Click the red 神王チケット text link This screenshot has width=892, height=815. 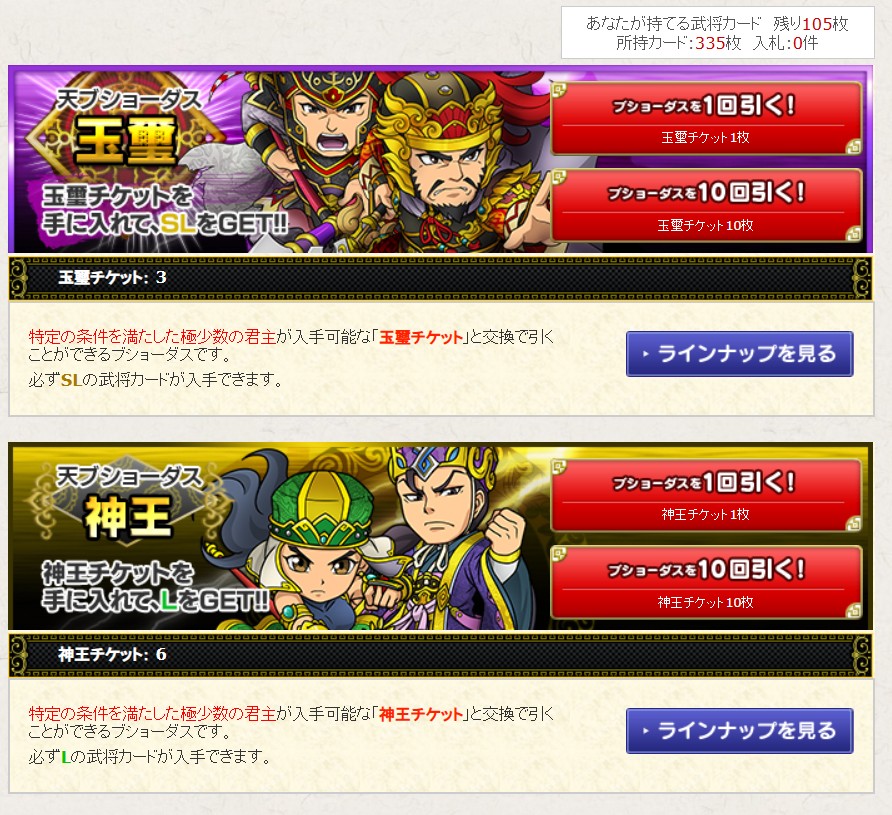(421, 714)
